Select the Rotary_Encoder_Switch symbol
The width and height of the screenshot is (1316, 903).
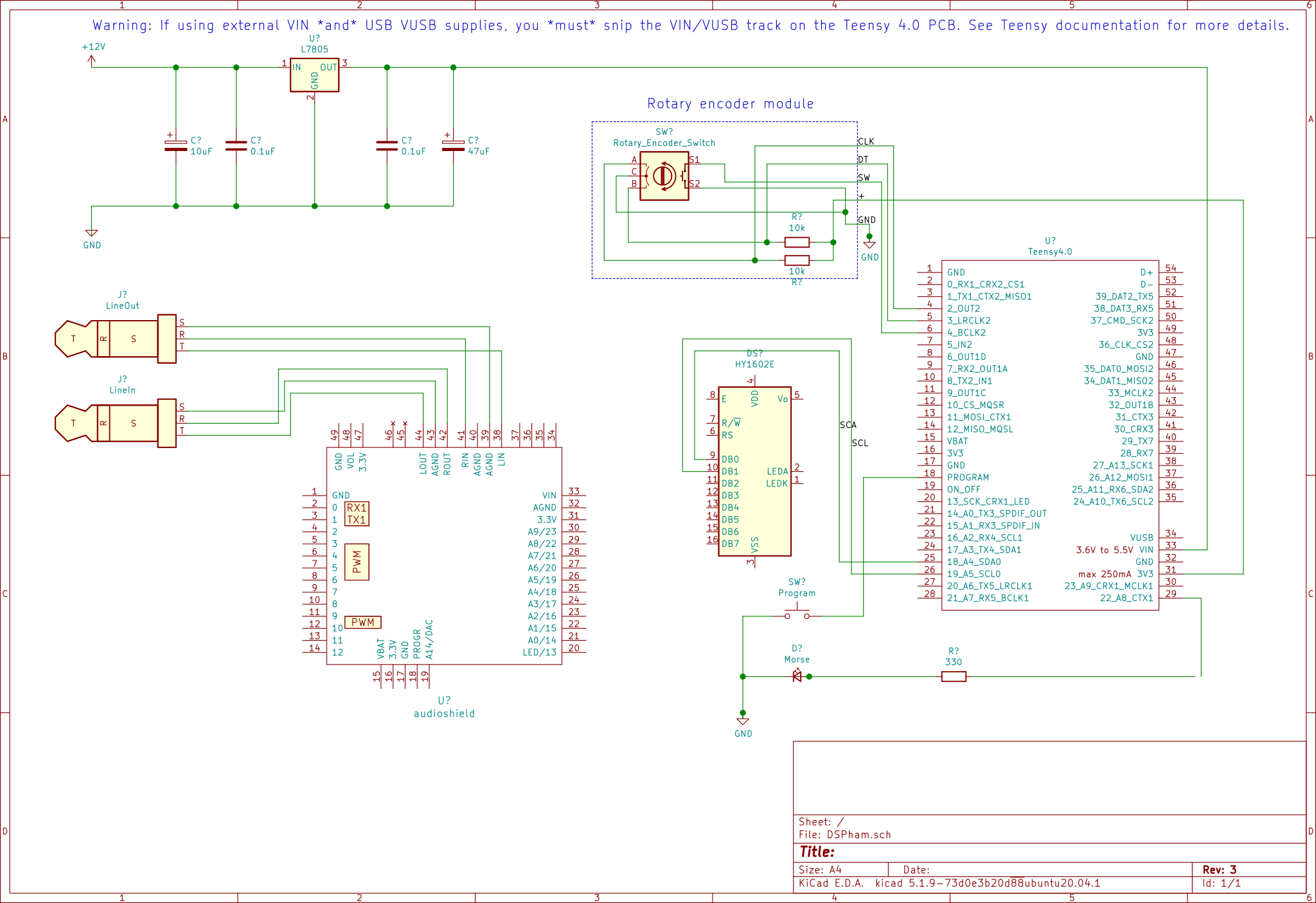664,176
